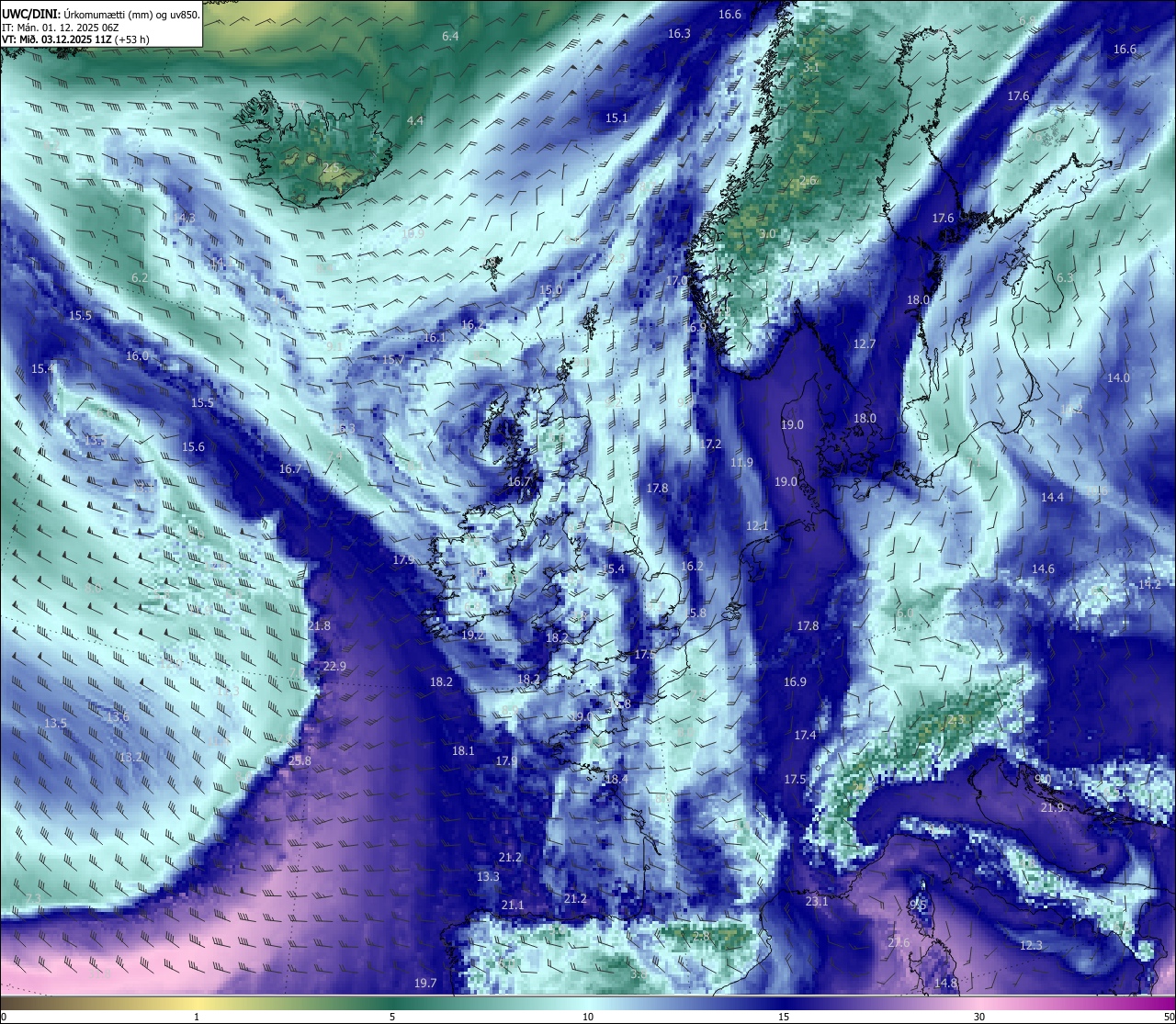The height and width of the screenshot is (1024, 1176).
Task: Click the 18.4 value label over France
Action: [x=616, y=779]
